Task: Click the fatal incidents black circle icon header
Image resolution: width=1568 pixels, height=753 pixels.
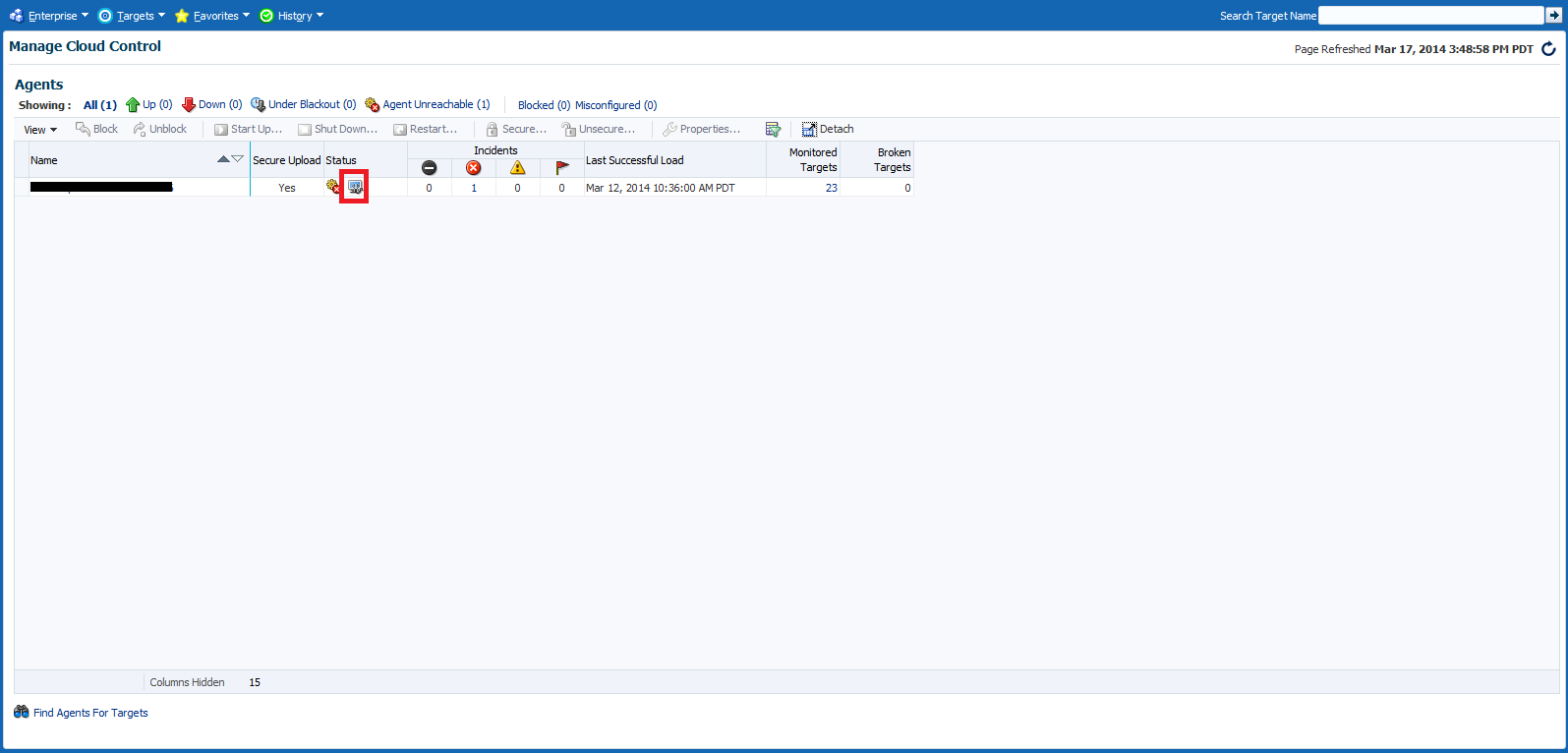Action: (429, 168)
